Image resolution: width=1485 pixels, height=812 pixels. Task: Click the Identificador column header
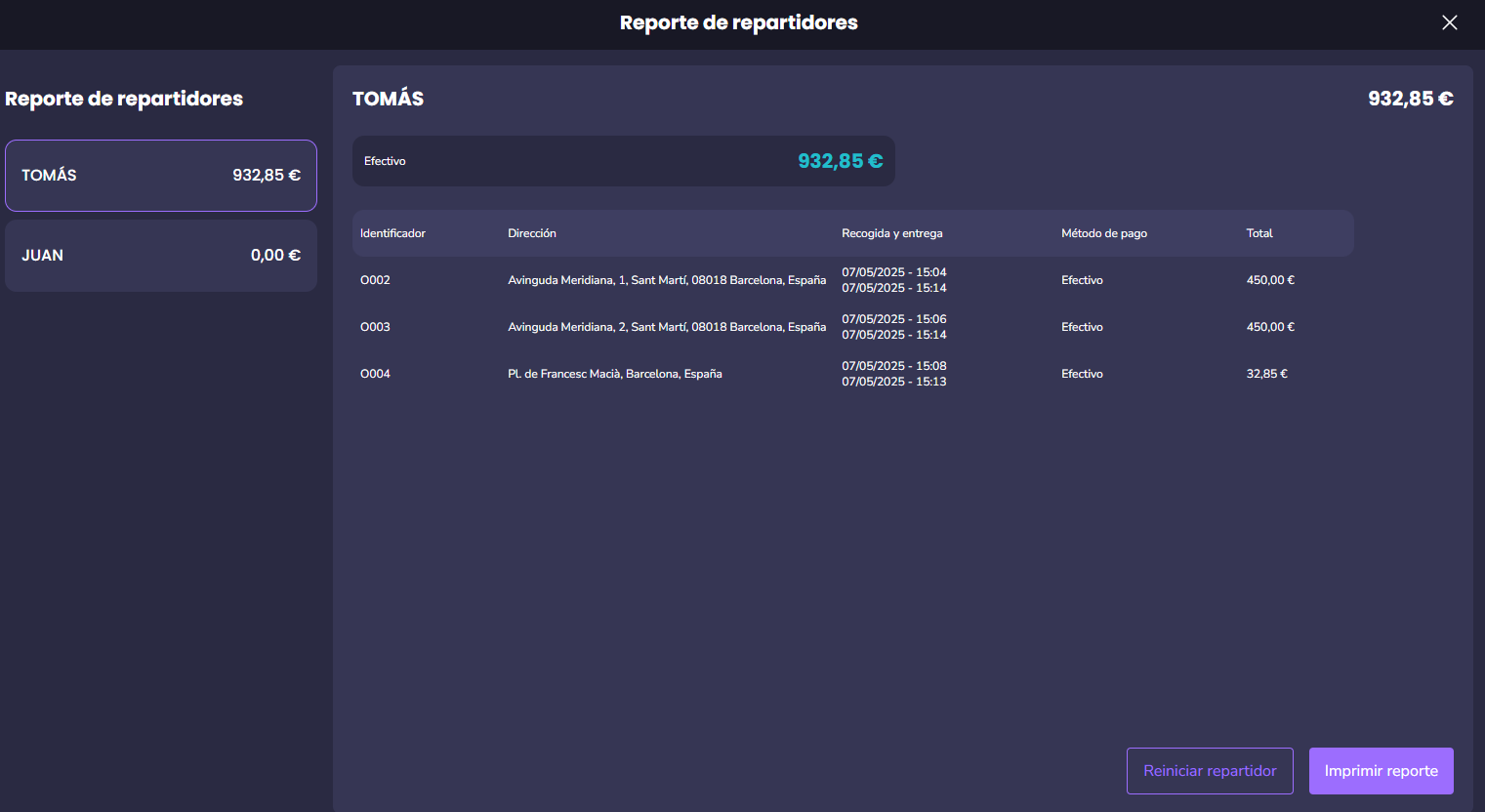click(392, 233)
